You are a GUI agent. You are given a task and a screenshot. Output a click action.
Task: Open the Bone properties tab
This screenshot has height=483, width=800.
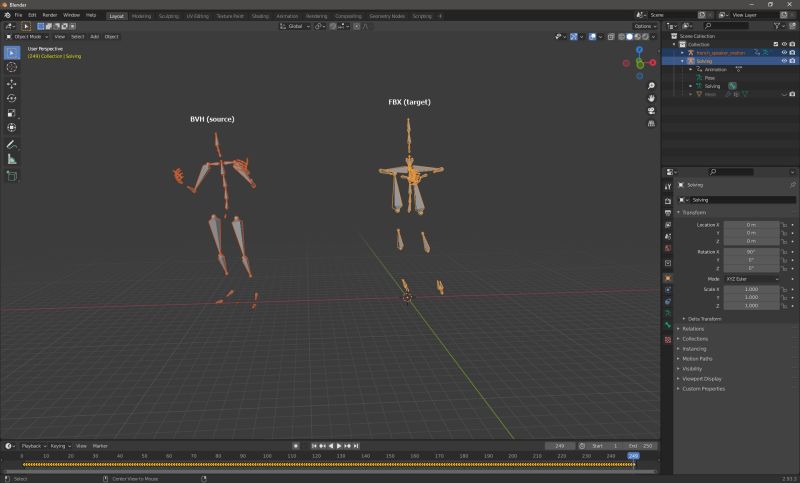(668, 325)
